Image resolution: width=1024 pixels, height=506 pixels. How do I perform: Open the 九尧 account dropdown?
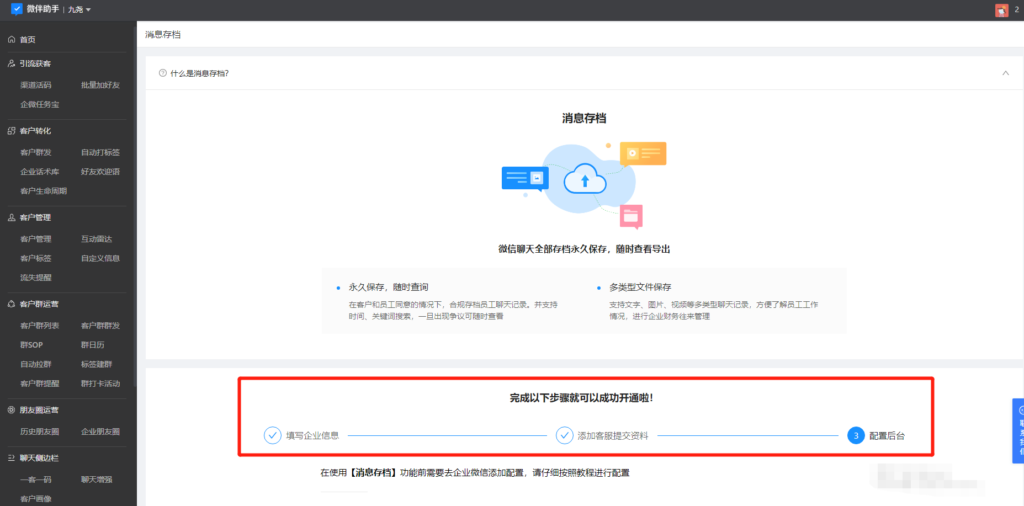pyautogui.click(x=80, y=10)
